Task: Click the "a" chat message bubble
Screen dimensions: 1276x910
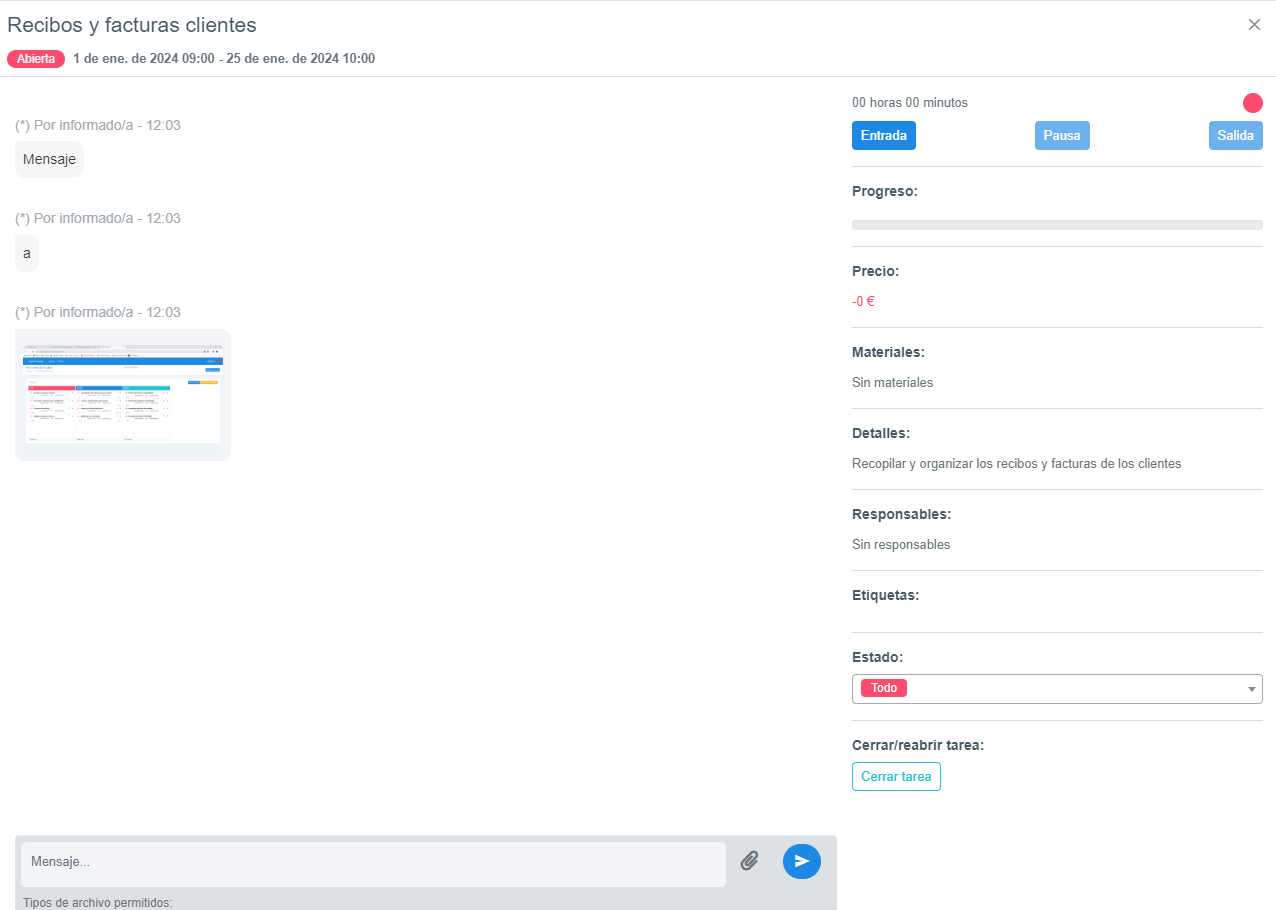Action: point(27,254)
